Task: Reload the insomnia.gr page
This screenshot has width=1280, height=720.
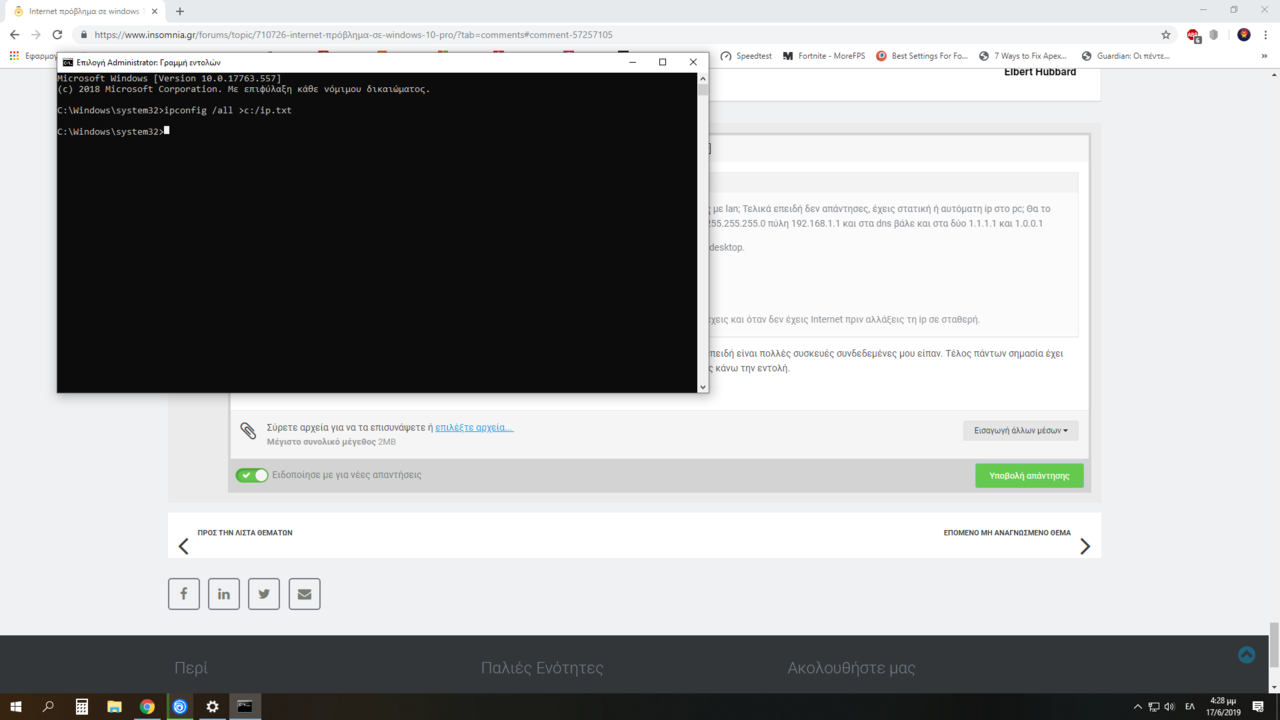Action: click(57, 34)
